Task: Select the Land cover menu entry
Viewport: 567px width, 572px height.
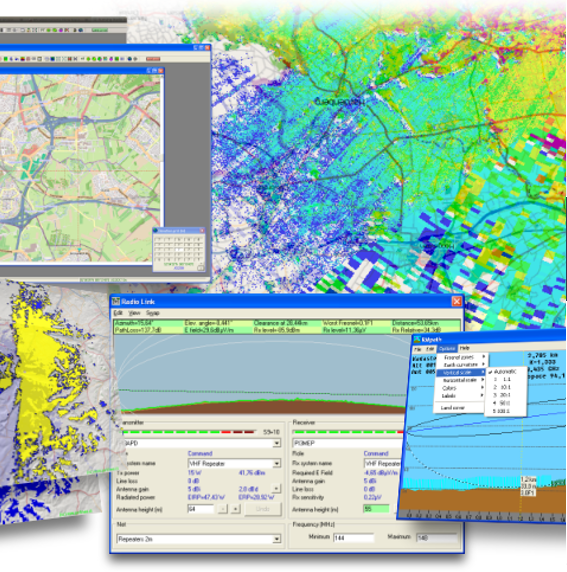Action: 452,408
